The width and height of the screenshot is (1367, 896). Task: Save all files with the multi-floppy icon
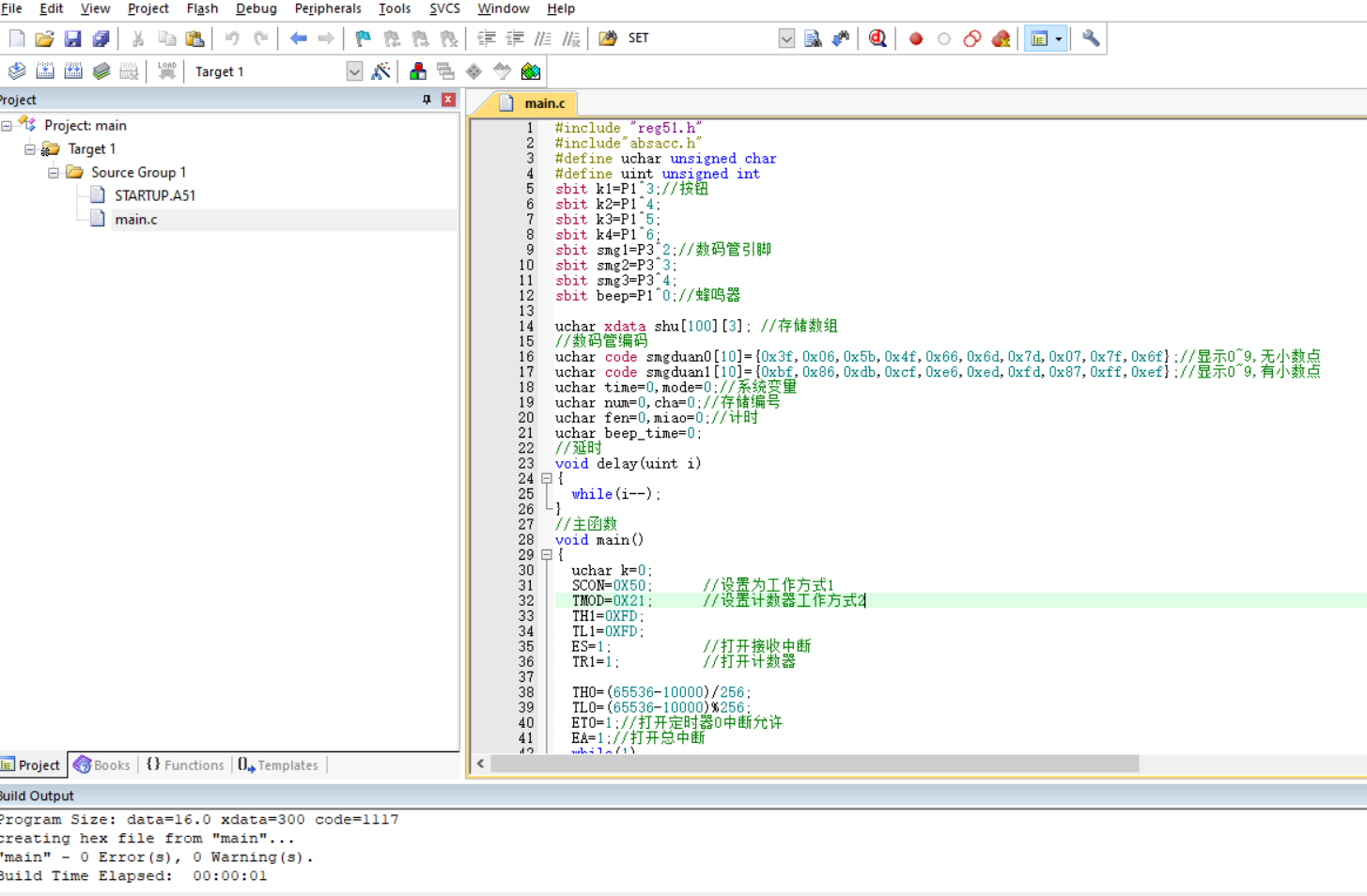[x=101, y=39]
